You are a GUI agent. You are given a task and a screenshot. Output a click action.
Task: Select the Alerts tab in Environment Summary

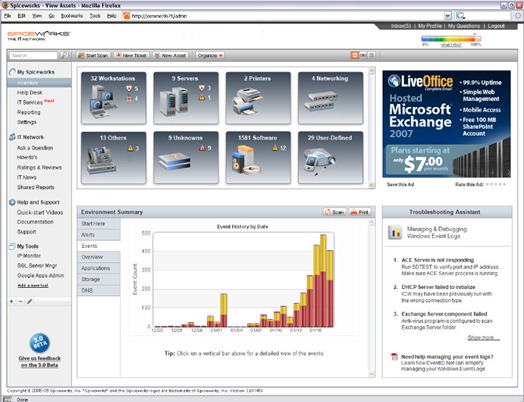(99, 235)
